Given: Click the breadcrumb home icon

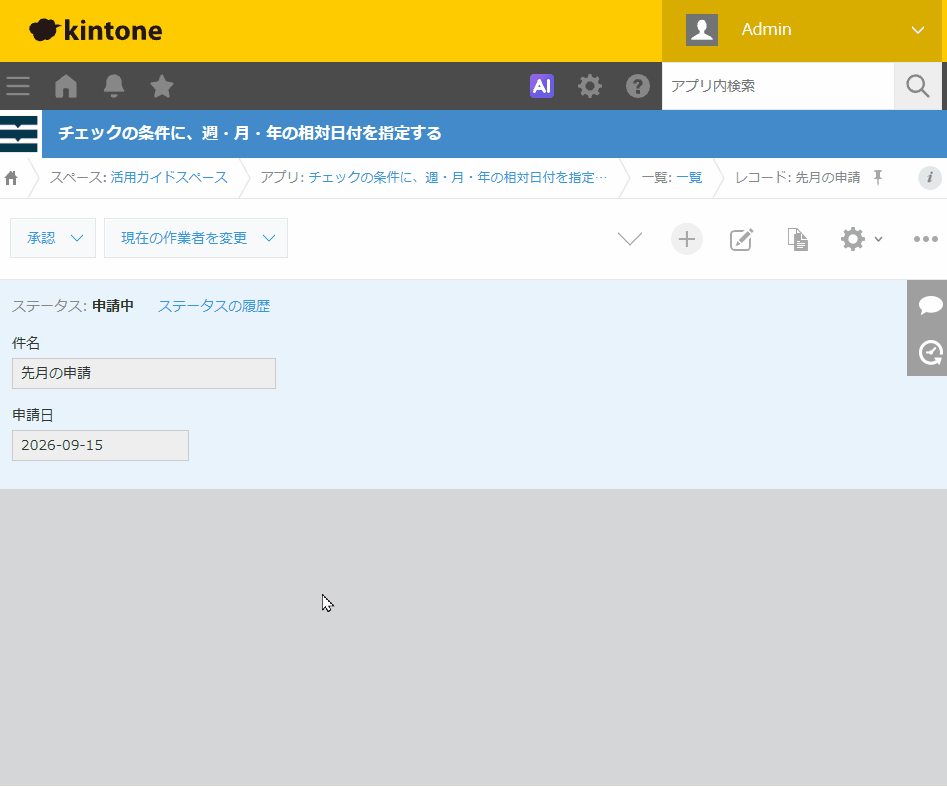Looking at the screenshot, I should point(11,178).
